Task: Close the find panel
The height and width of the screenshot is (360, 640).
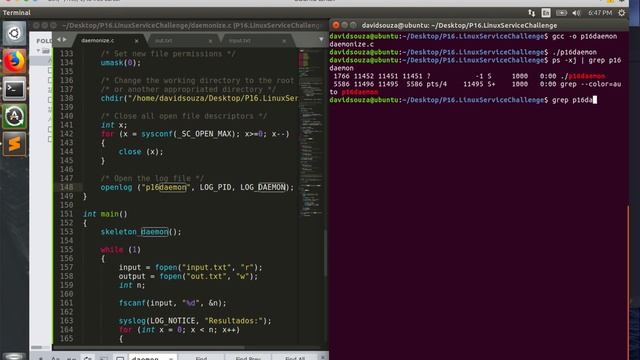Action: (x=322, y=358)
